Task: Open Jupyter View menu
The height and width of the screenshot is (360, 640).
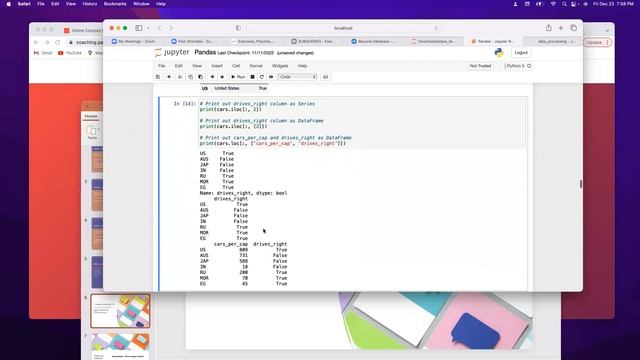Action: [x=197, y=66]
